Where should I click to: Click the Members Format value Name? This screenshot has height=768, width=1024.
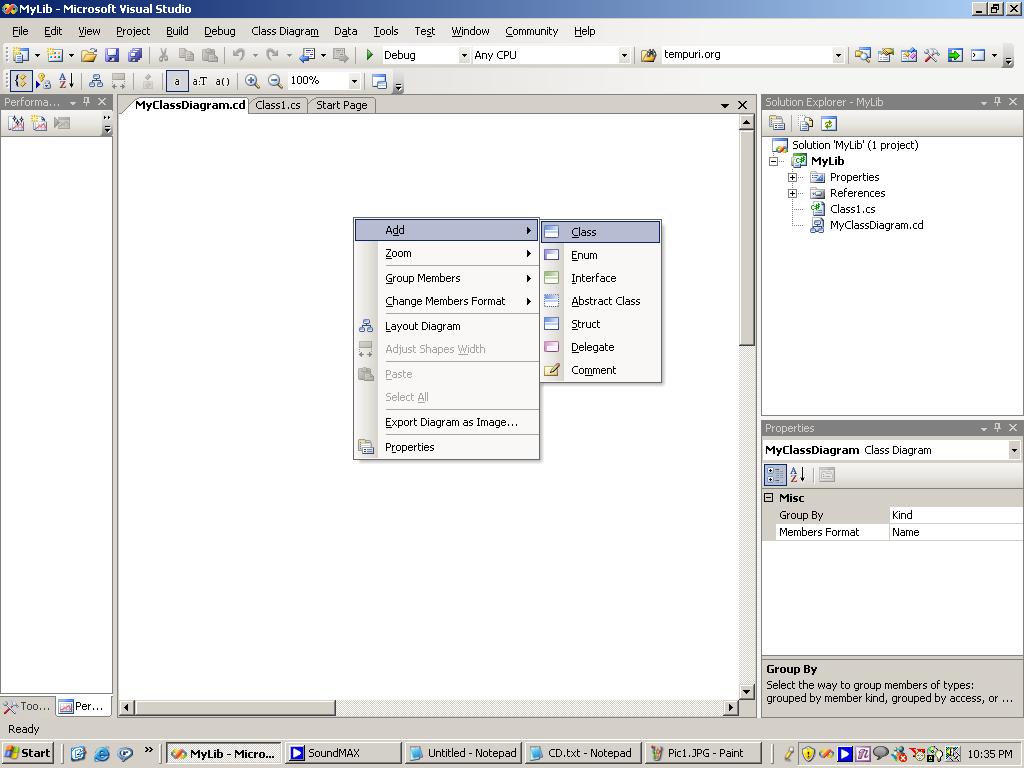click(x=955, y=532)
